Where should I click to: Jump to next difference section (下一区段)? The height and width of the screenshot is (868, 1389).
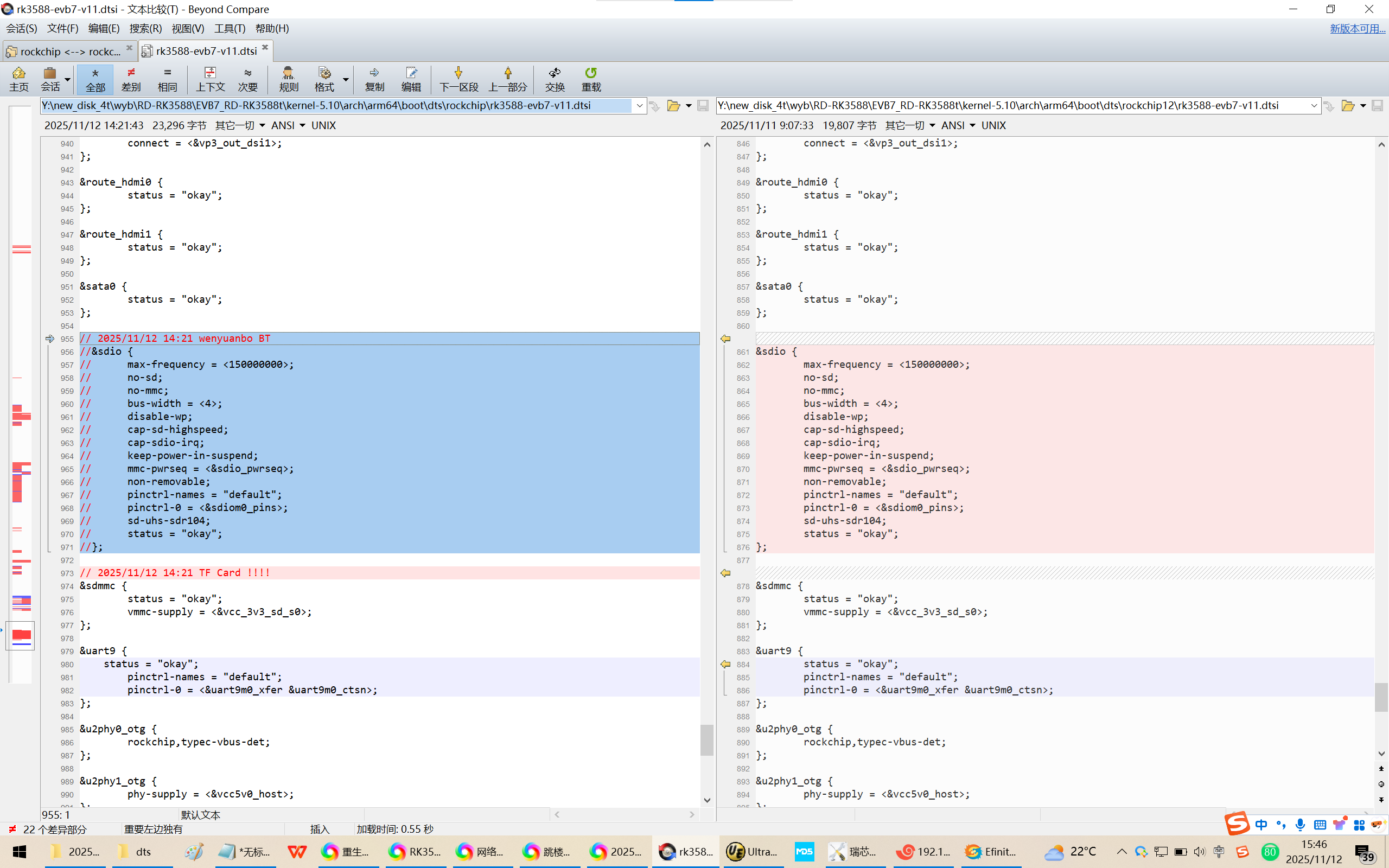458,79
